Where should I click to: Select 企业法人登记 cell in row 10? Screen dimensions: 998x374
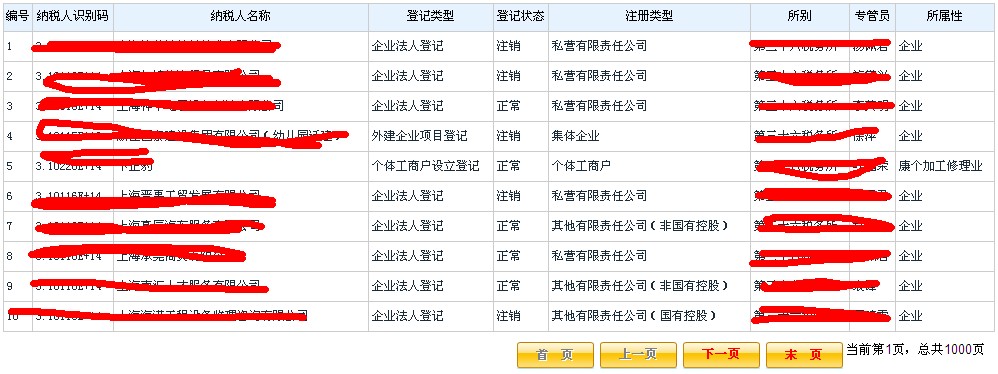click(431, 315)
